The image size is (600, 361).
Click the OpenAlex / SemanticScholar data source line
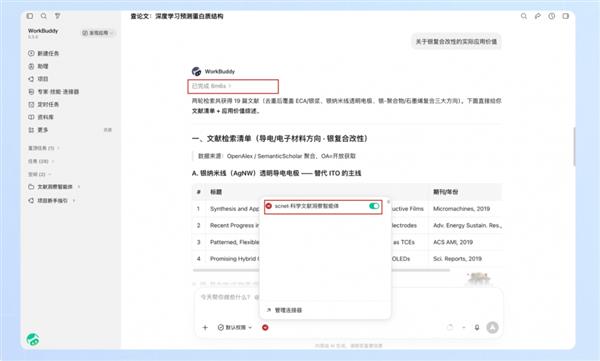pos(277,156)
